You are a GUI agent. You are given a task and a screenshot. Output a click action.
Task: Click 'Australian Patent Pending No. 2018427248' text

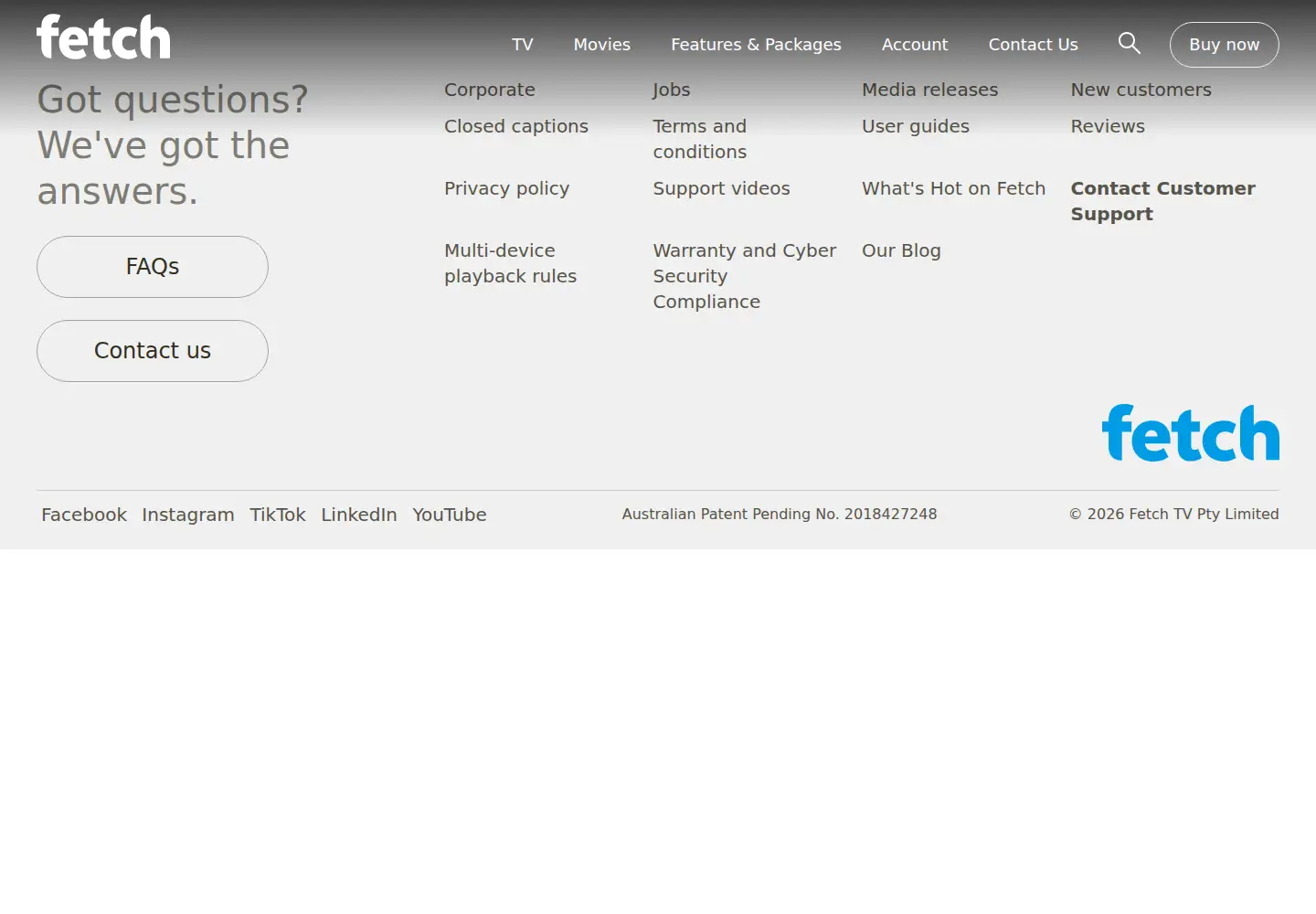coord(780,514)
